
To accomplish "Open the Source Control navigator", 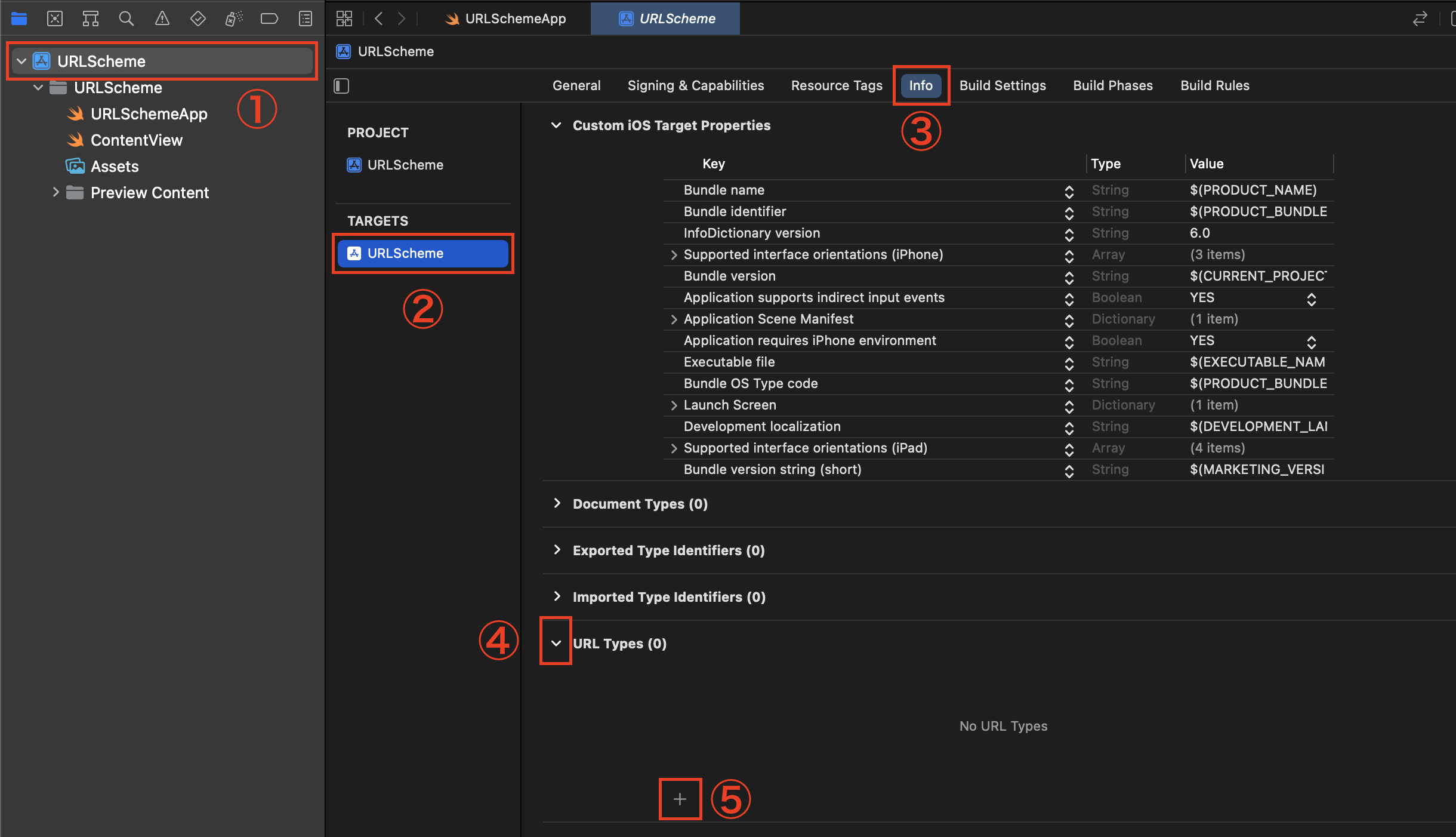I will 55,19.
